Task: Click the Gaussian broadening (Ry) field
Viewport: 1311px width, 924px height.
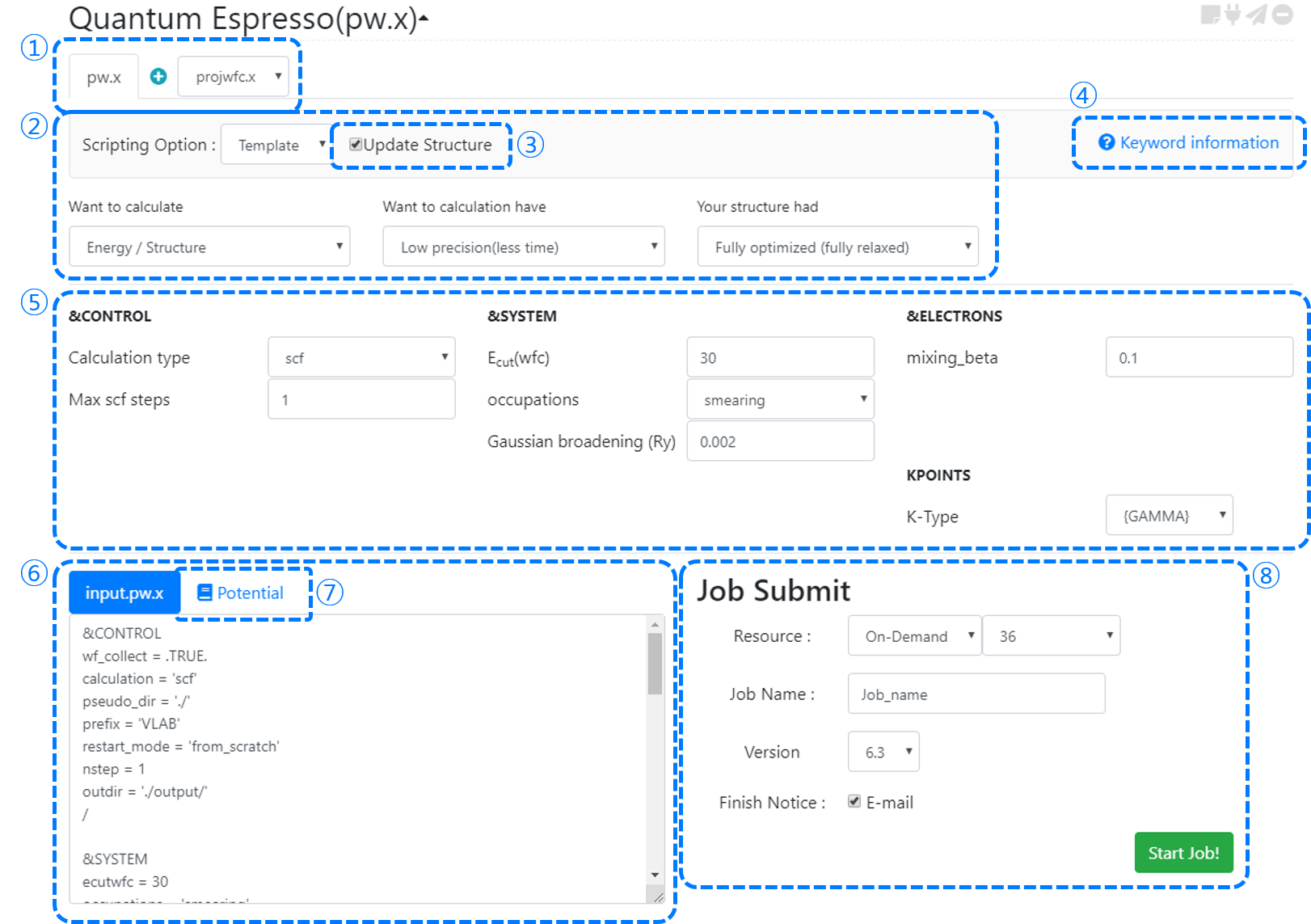Action: coord(780,441)
